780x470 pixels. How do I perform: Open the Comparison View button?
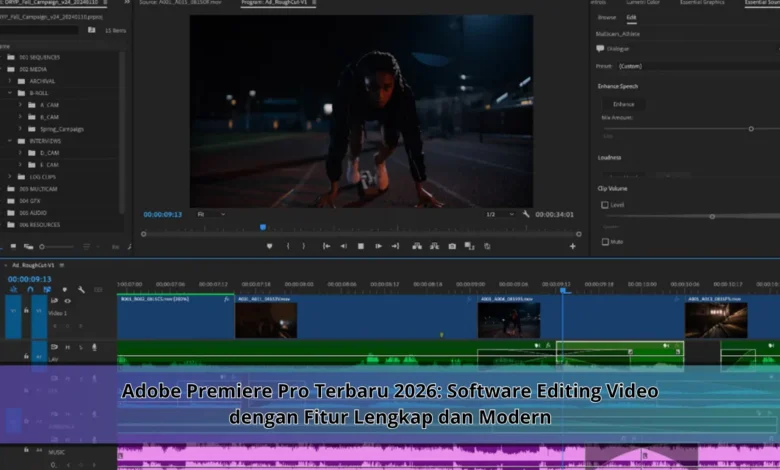469,246
